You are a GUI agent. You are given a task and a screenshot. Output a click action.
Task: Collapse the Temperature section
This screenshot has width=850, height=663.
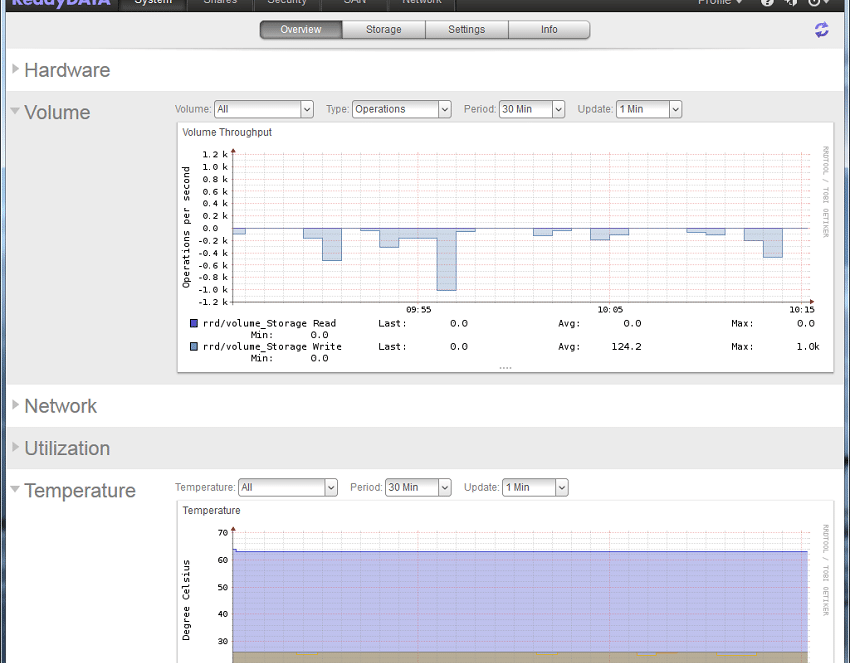click(x=15, y=490)
